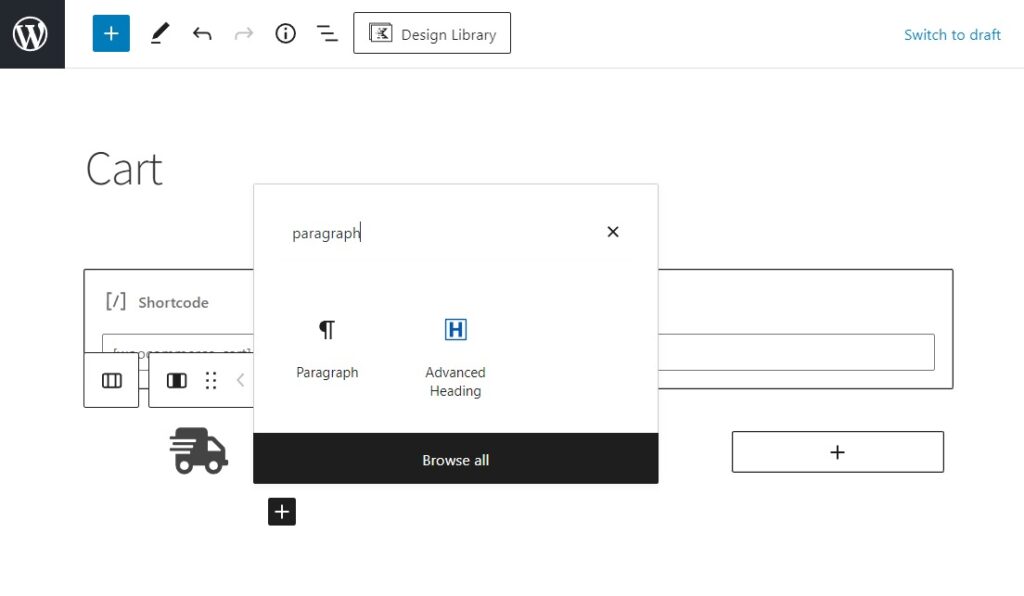This screenshot has height=596, width=1024.
Task: Click the Undo arrow
Action: [x=202, y=34]
